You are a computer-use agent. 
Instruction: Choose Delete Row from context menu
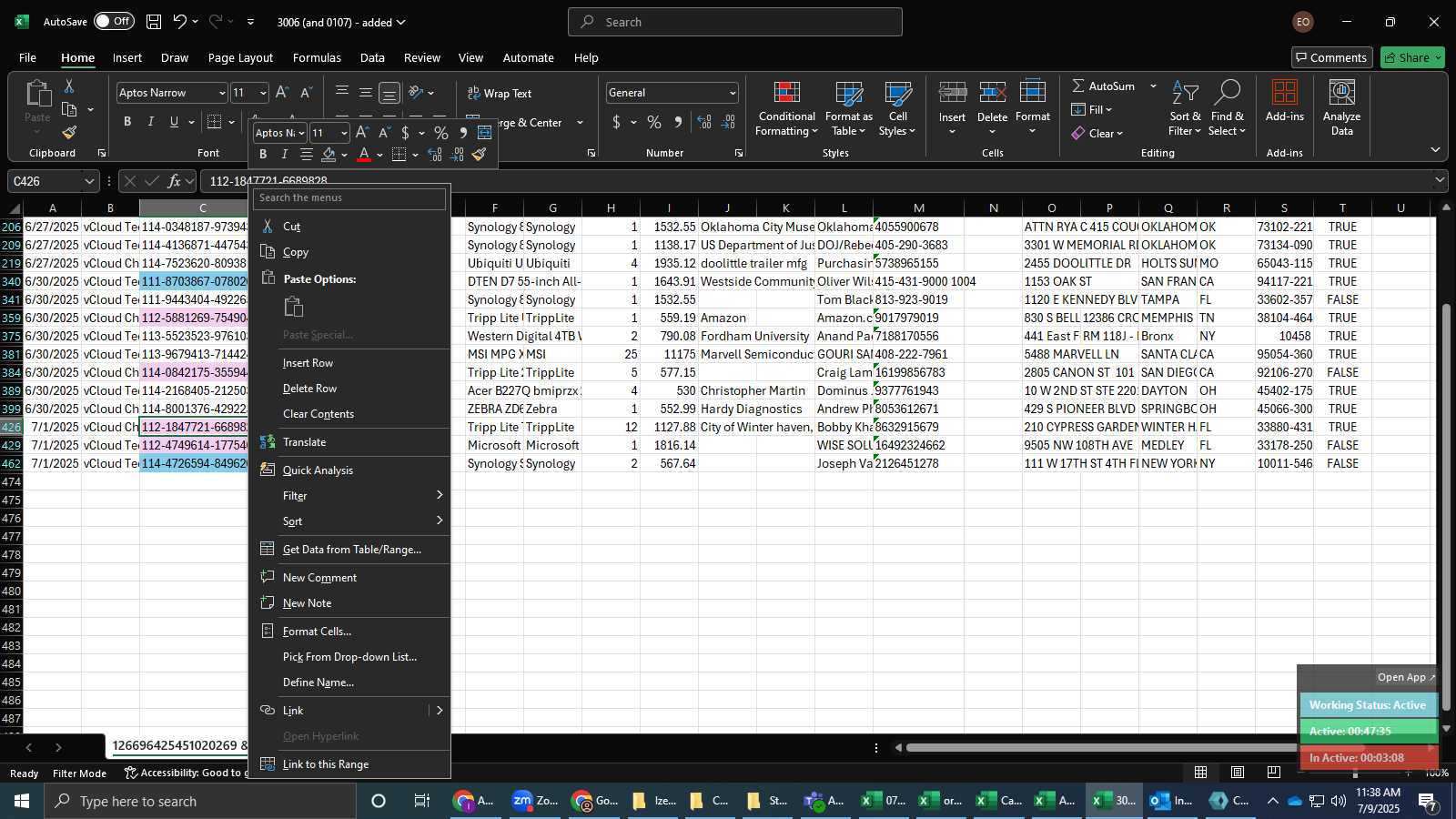coord(349,389)
